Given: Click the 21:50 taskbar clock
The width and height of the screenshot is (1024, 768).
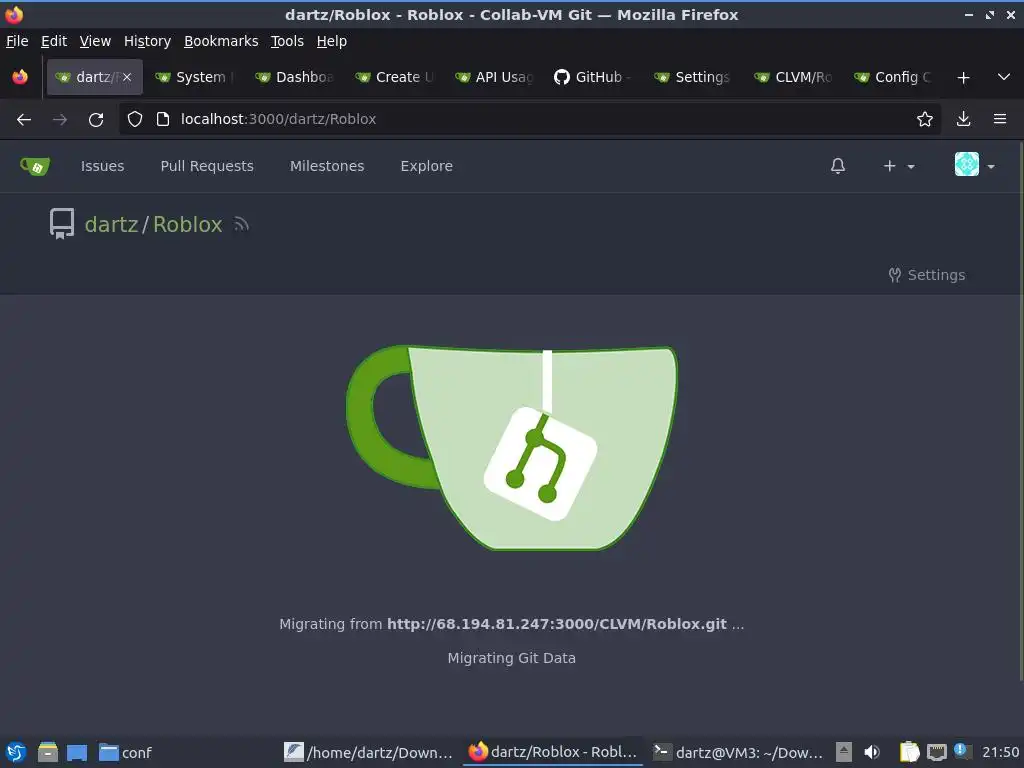Looking at the screenshot, I should click(x=1000, y=752).
